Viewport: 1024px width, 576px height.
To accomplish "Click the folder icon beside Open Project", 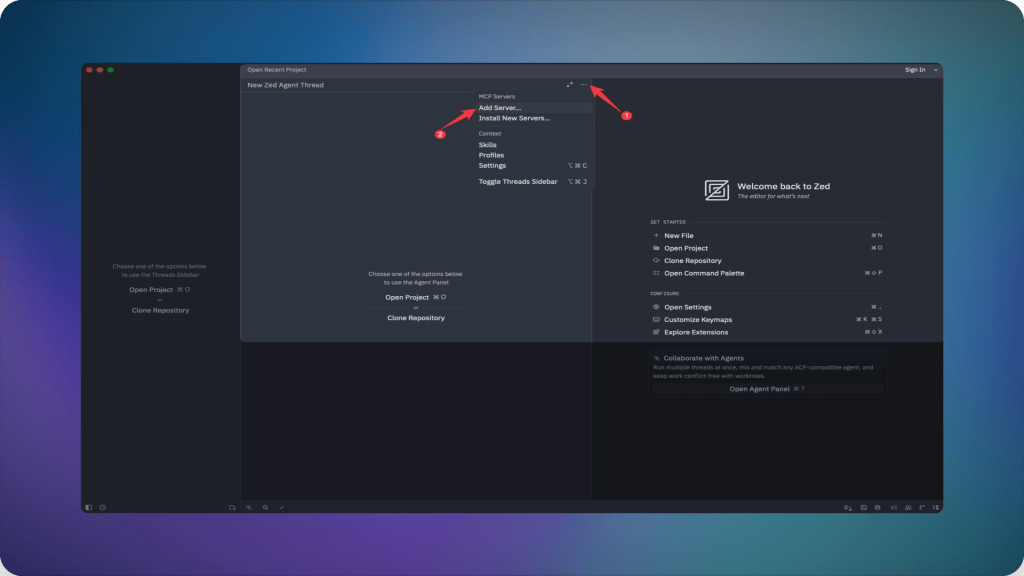I will click(656, 248).
